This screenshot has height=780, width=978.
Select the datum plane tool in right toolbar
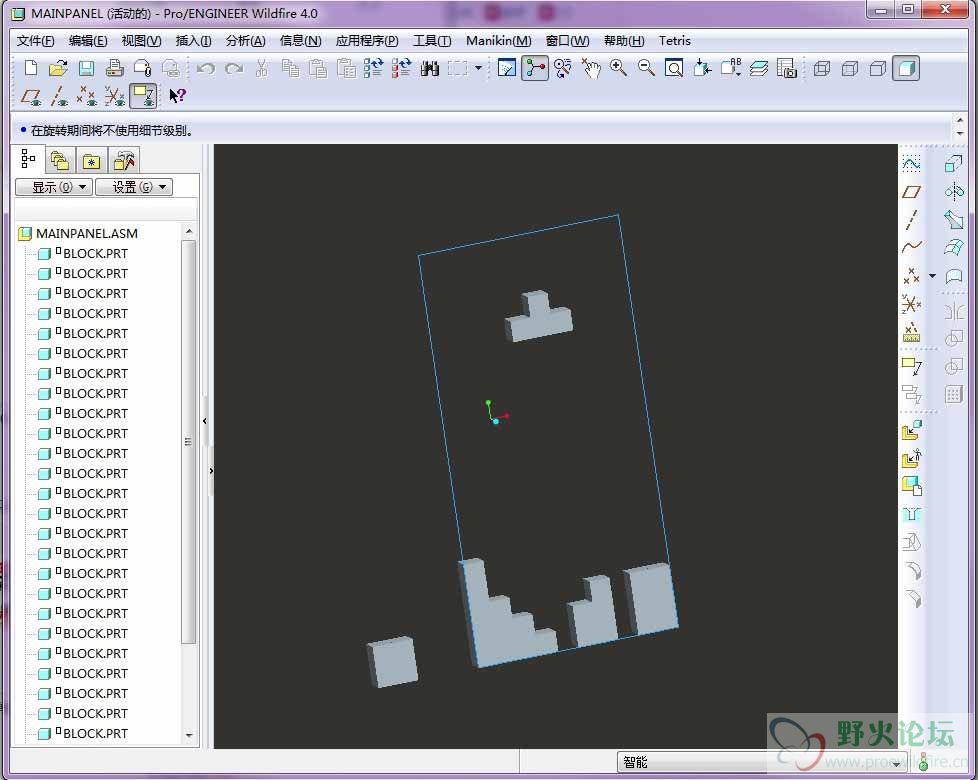pos(911,192)
